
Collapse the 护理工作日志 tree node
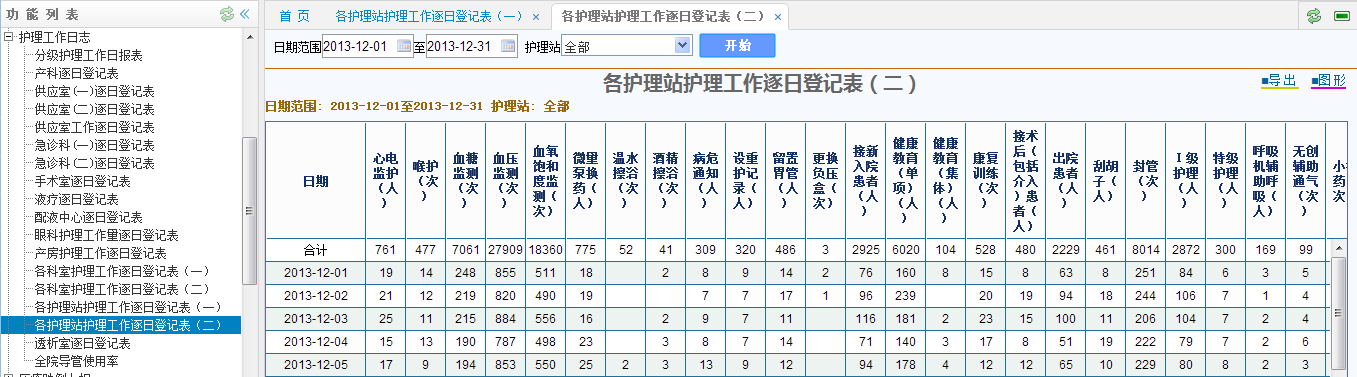tap(9, 37)
